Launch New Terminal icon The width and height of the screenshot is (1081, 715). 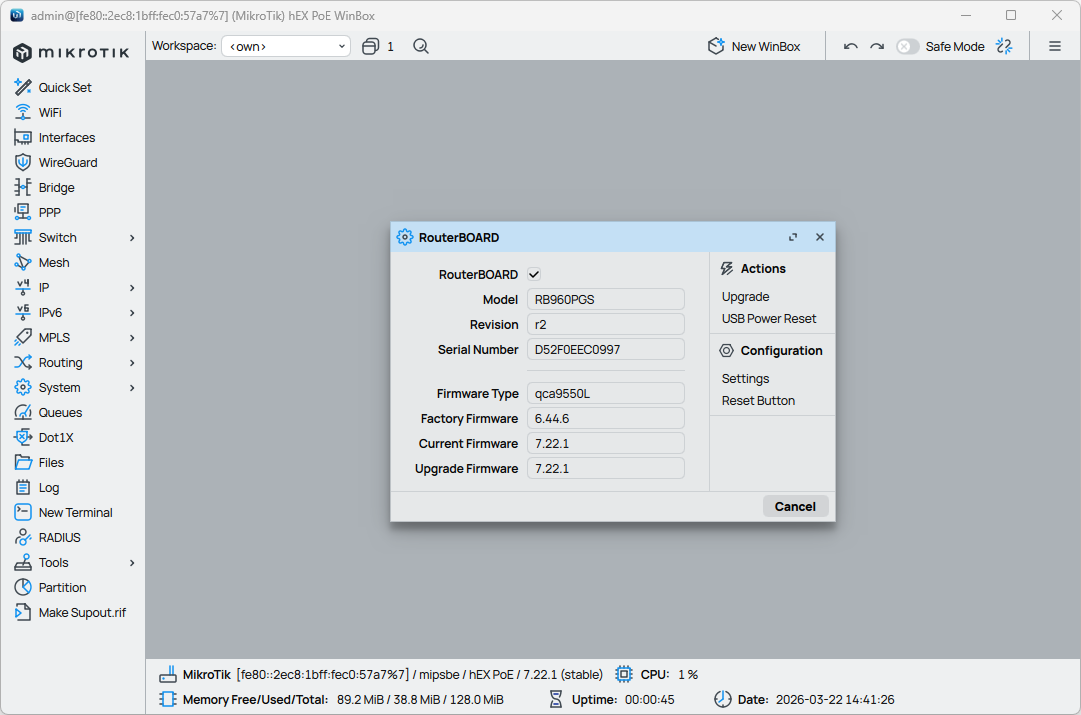tap(23, 512)
